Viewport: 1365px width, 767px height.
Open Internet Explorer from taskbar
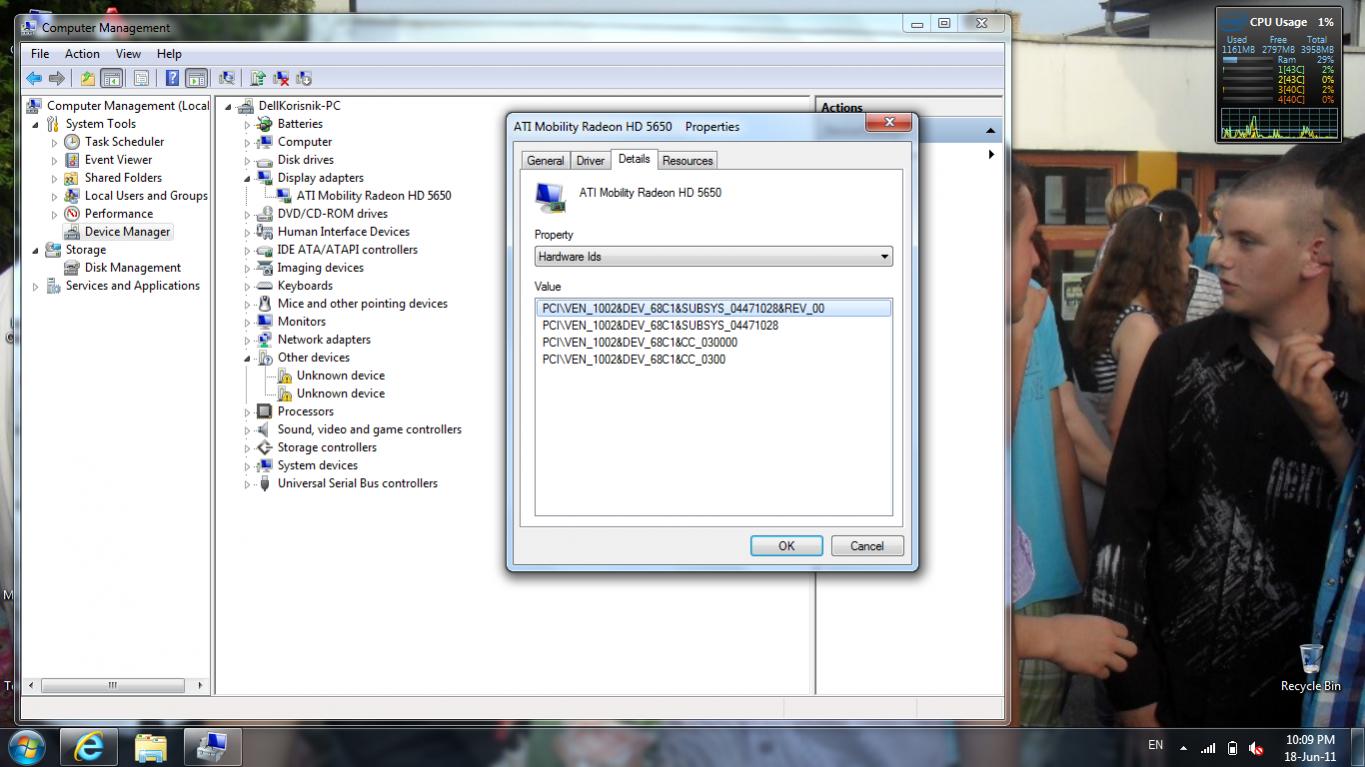click(88, 748)
